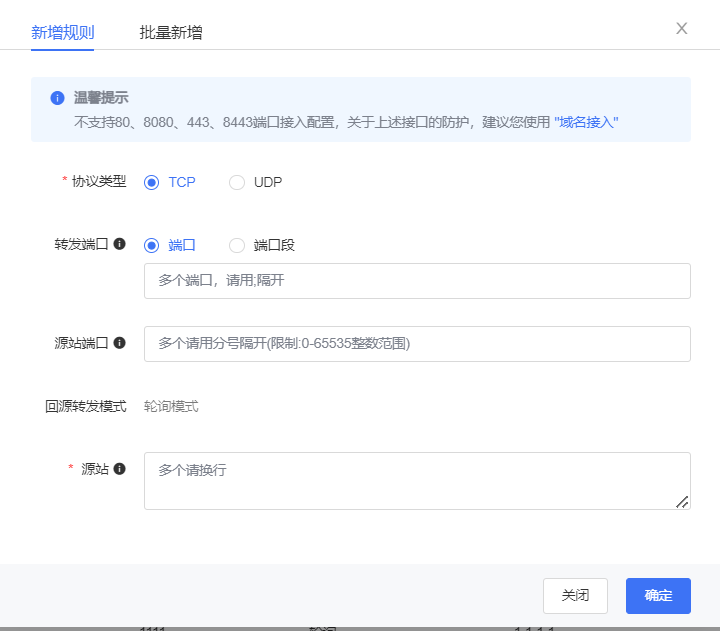The image size is (720, 631).
Task: Confirm the rule with the 确定 button
Action: click(x=658, y=596)
